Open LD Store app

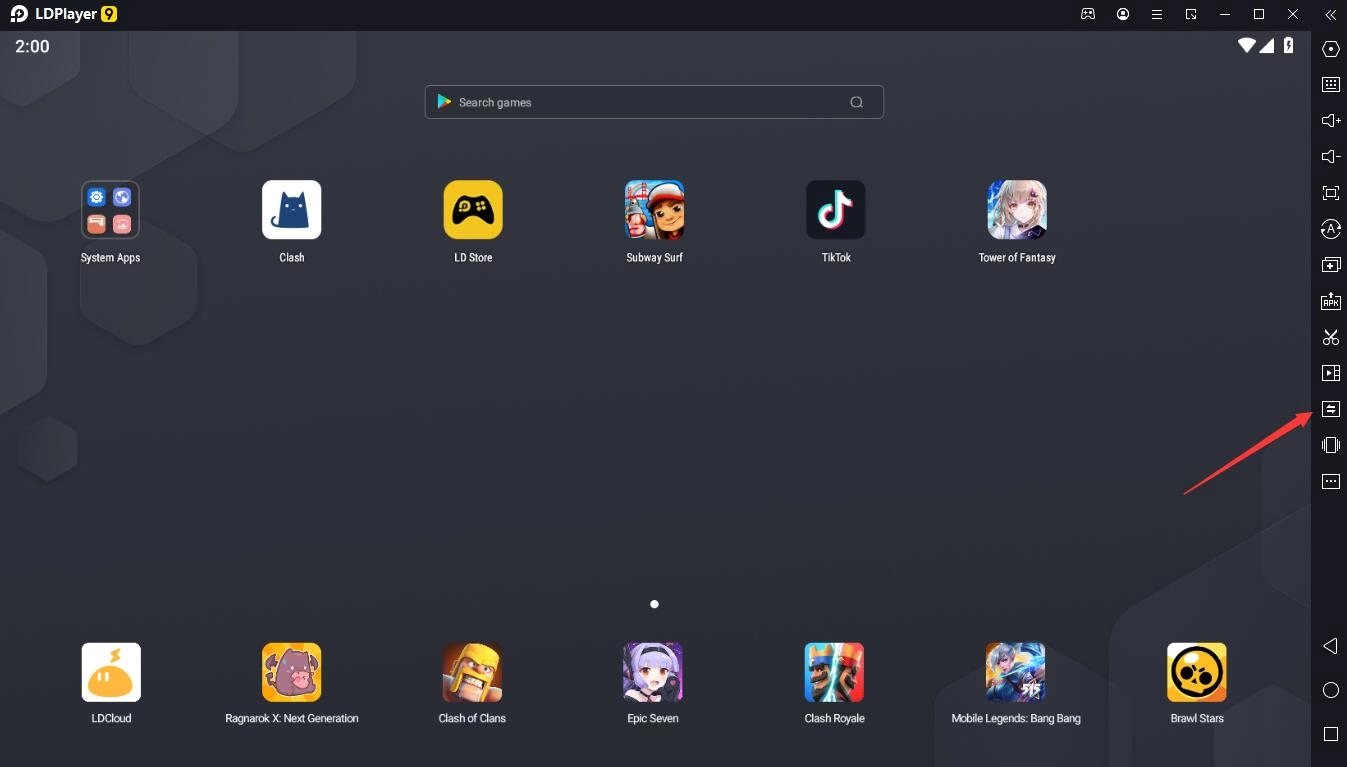click(x=473, y=210)
